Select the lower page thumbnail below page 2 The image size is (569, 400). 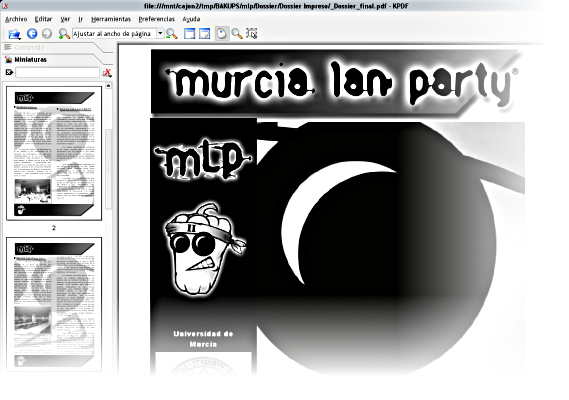point(54,303)
